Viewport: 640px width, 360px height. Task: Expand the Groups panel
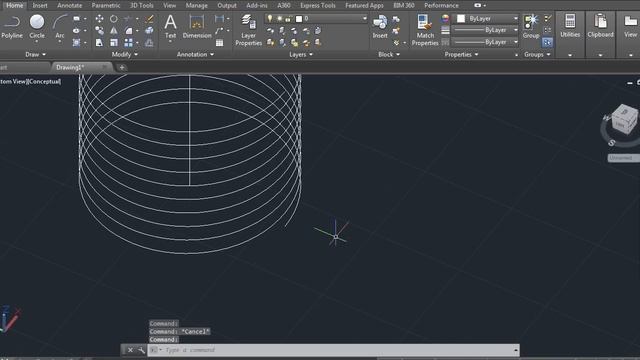point(537,54)
